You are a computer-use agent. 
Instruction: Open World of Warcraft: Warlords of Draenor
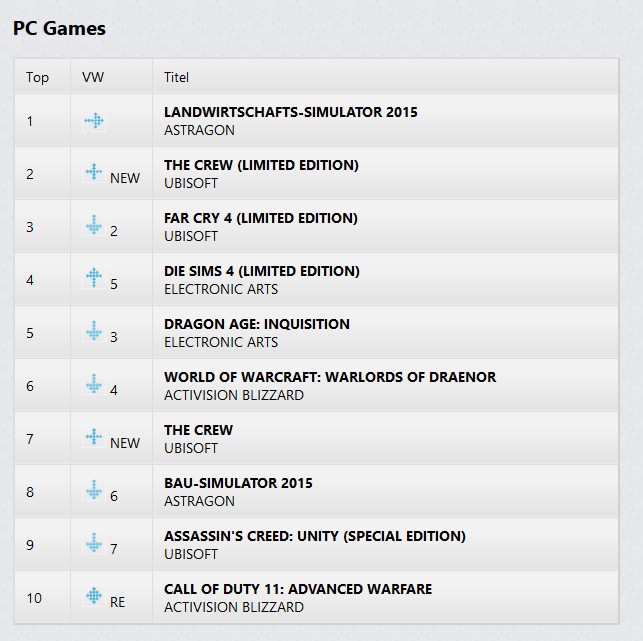pos(330,377)
